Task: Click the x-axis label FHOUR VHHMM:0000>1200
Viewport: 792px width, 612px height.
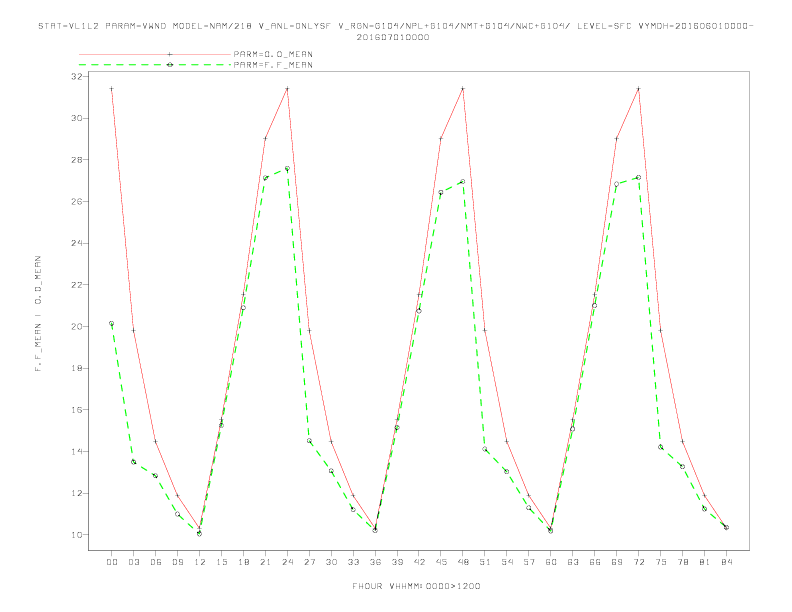Action: 416,586
